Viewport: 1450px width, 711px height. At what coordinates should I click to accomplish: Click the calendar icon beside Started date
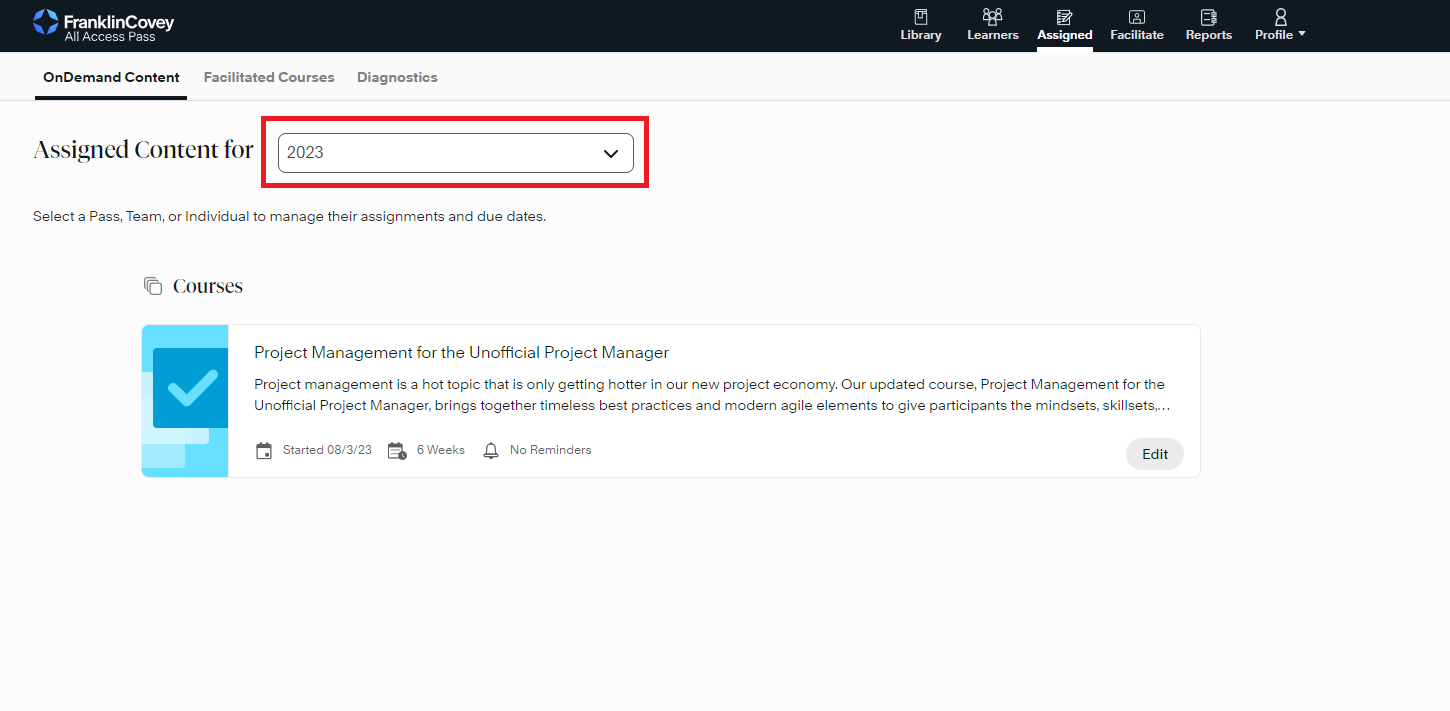pyautogui.click(x=264, y=451)
